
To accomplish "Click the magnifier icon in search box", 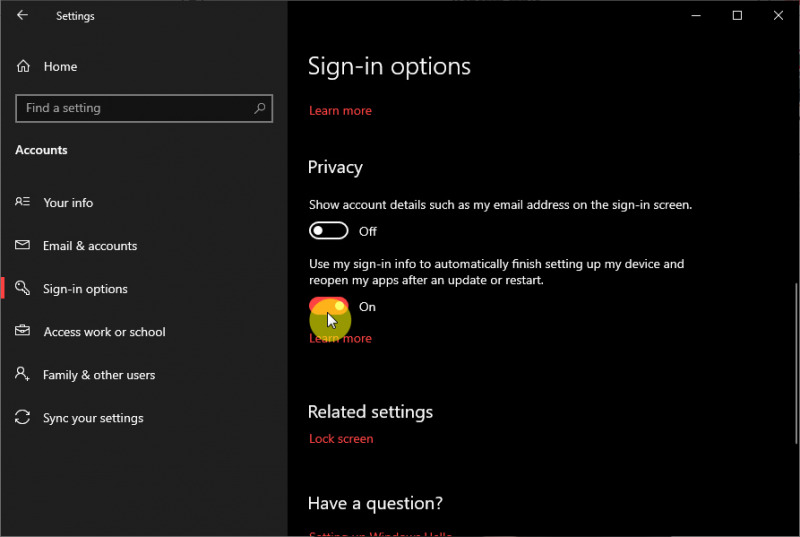I will 260,108.
